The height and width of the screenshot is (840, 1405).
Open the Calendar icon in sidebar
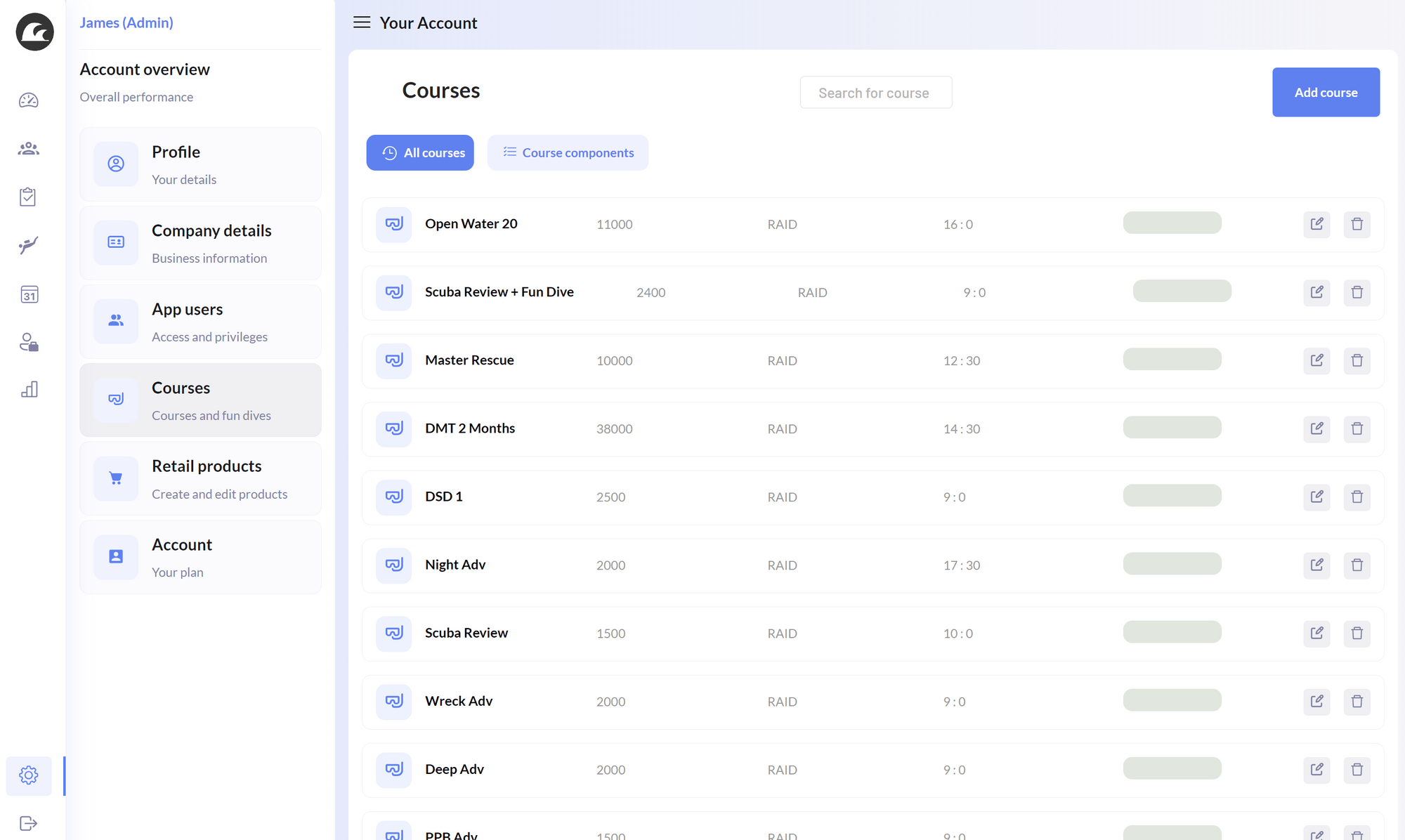28,295
